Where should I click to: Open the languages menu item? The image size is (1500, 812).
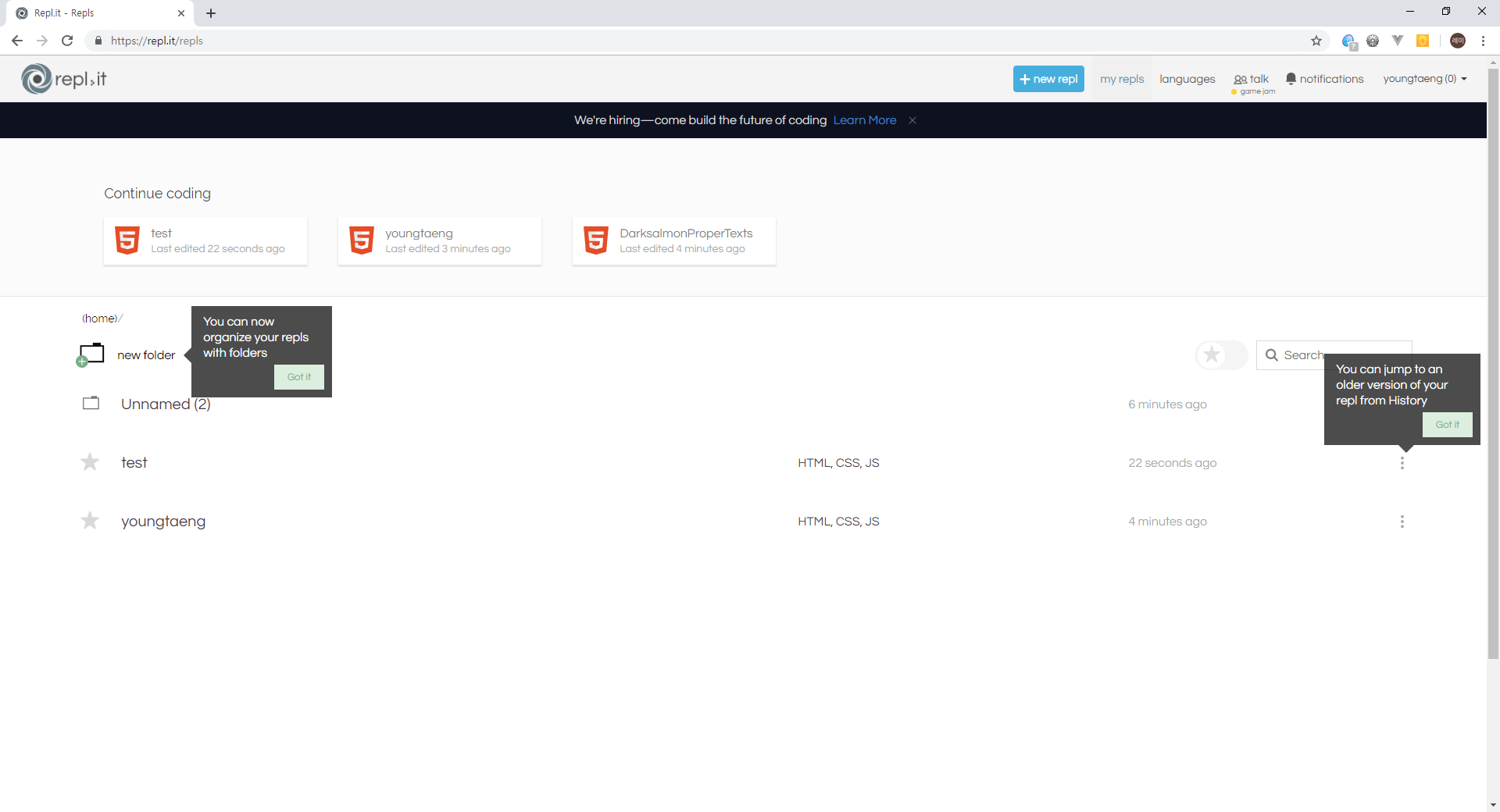pyautogui.click(x=1187, y=79)
